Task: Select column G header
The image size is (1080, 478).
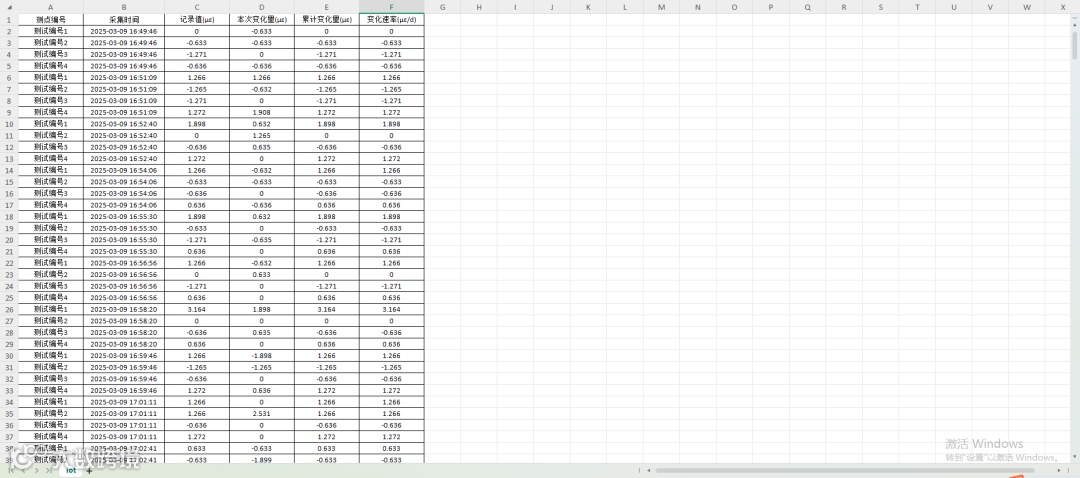Action: (x=442, y=8)
